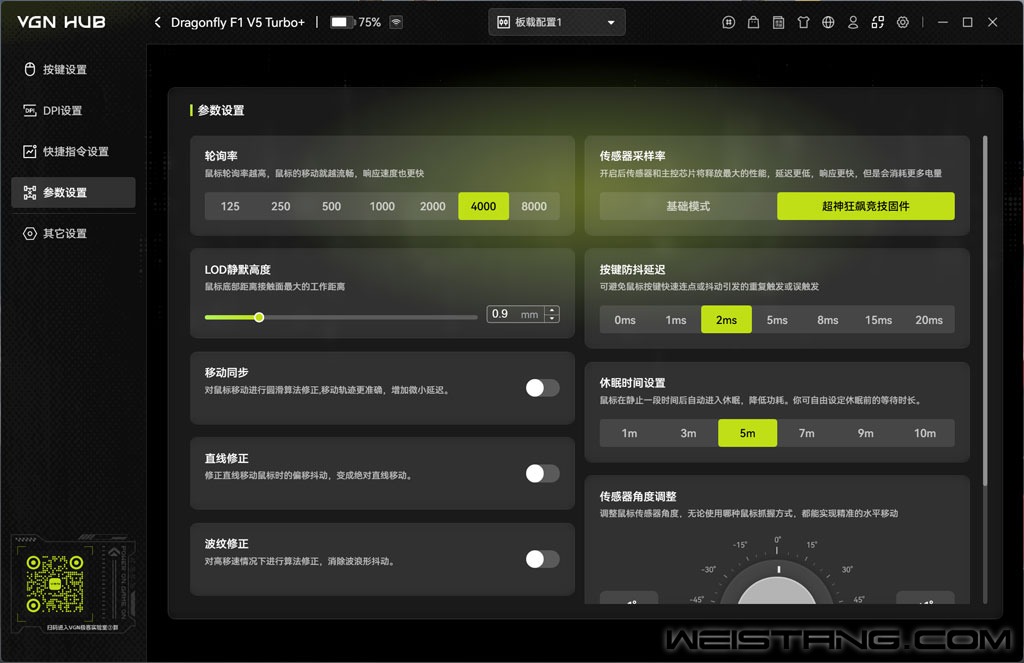Click the VGN HUB logo

[61, 22]
